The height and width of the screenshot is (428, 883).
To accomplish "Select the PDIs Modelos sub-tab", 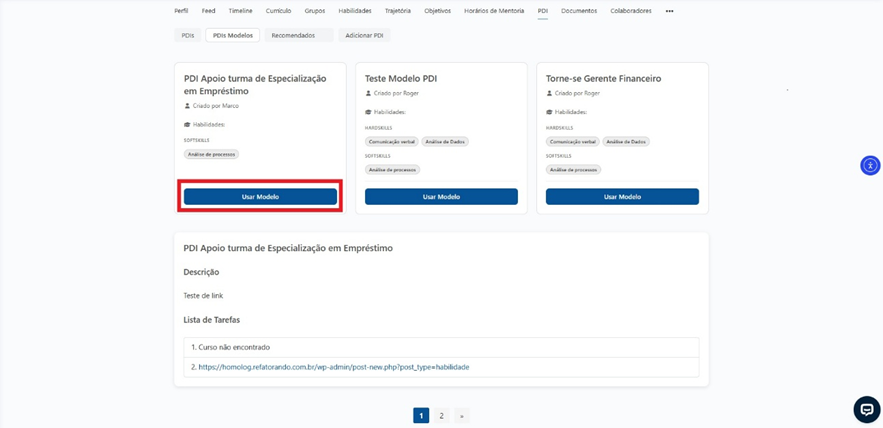I will [x=232, y=35].
